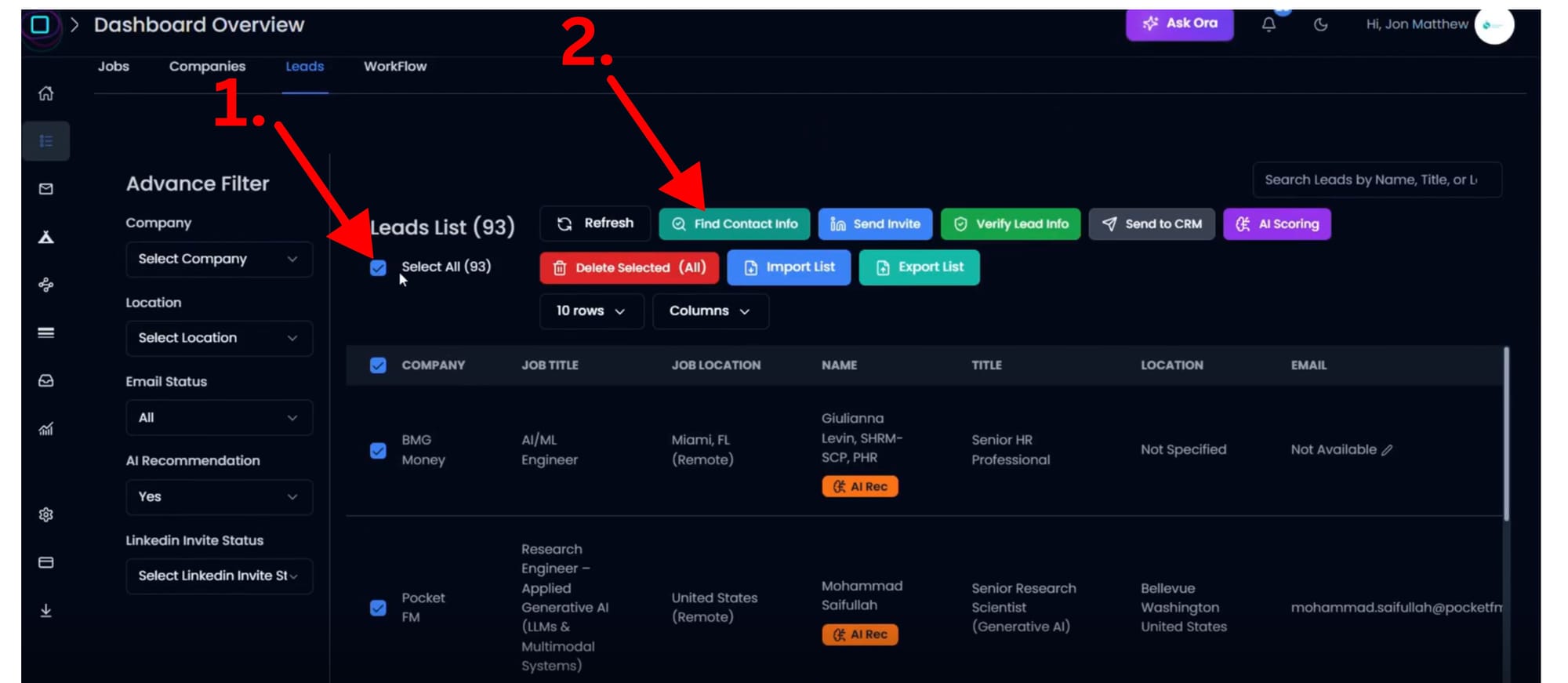Expand the 10 rows dropdown
The image size is (1568, 683).
591,311
